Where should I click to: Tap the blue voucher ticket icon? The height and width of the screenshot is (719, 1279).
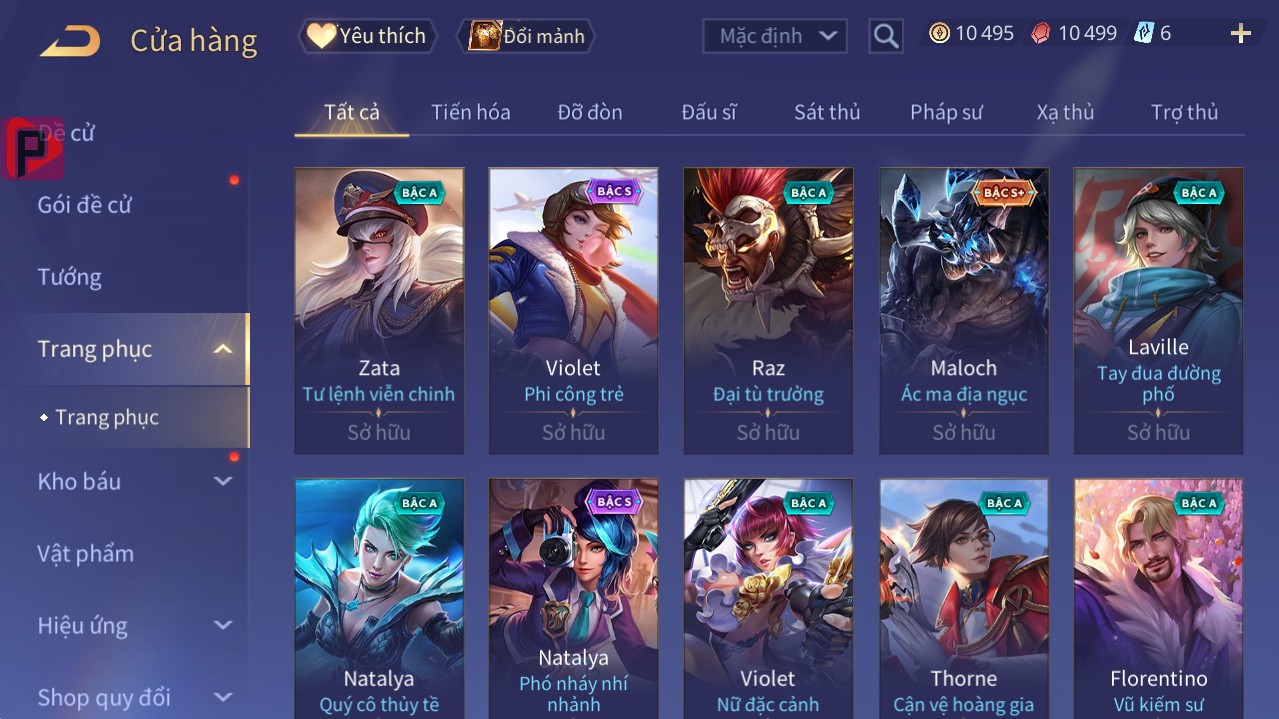[x=1143, y=33]
